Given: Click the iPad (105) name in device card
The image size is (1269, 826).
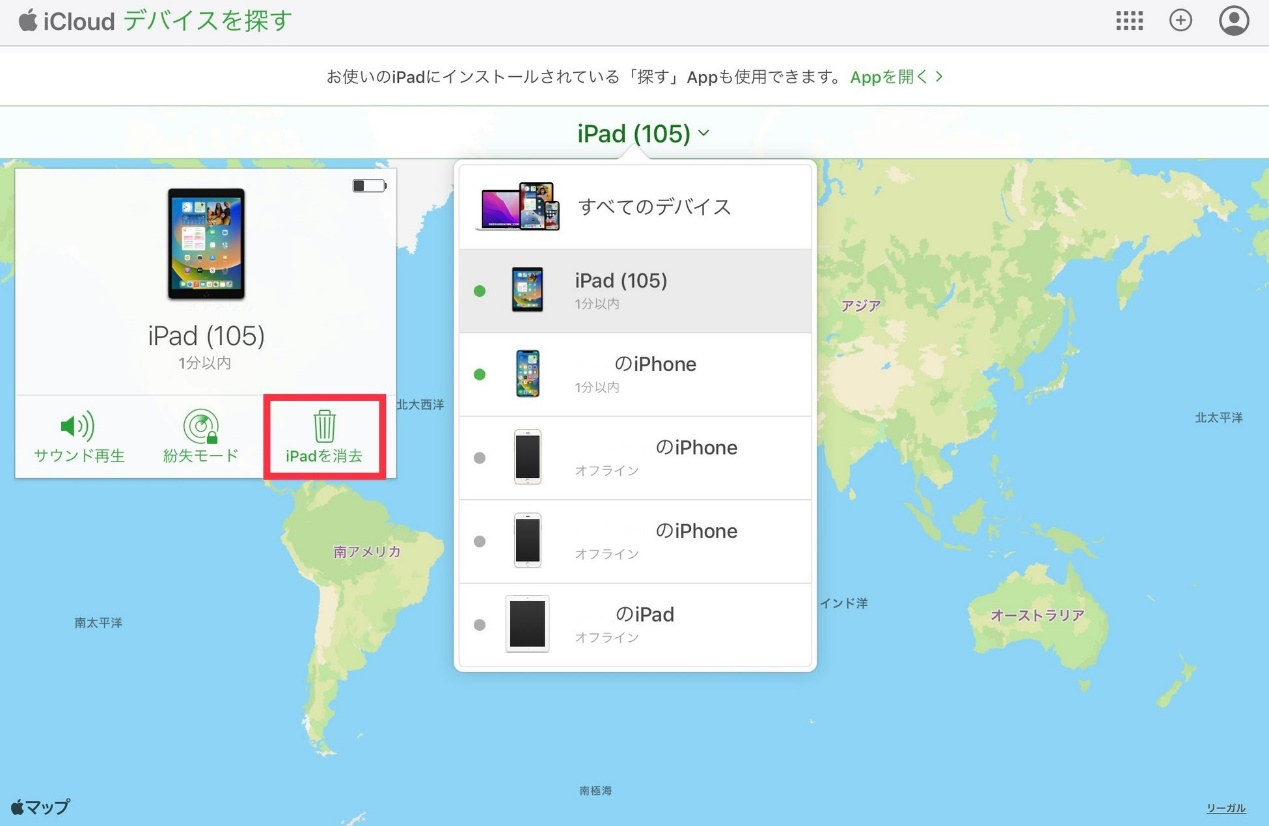Looking at the screenshot, I should pos(206,336).
